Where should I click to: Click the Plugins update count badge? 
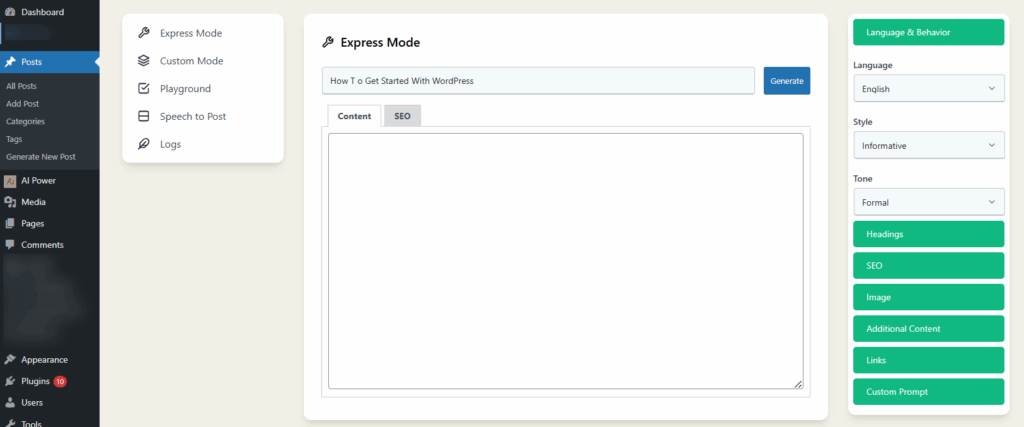(60, 381)
